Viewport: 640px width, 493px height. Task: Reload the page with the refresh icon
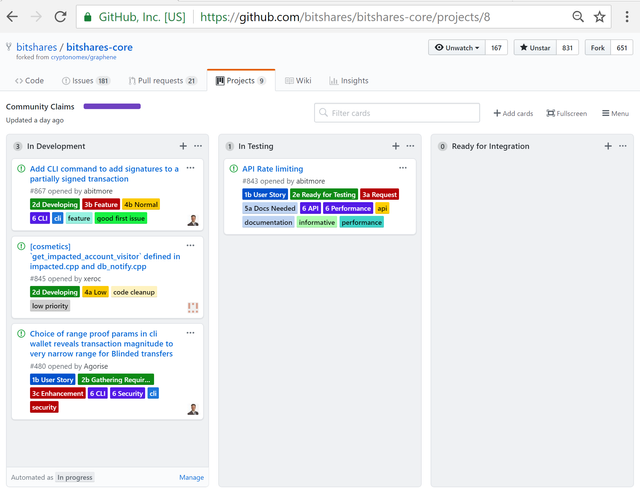60,17
